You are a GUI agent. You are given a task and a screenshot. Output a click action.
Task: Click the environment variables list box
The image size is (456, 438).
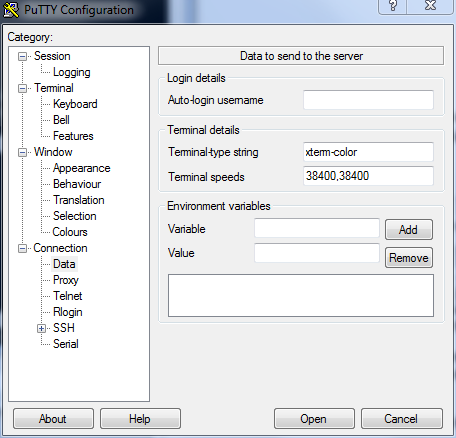(x=301, y=296)
